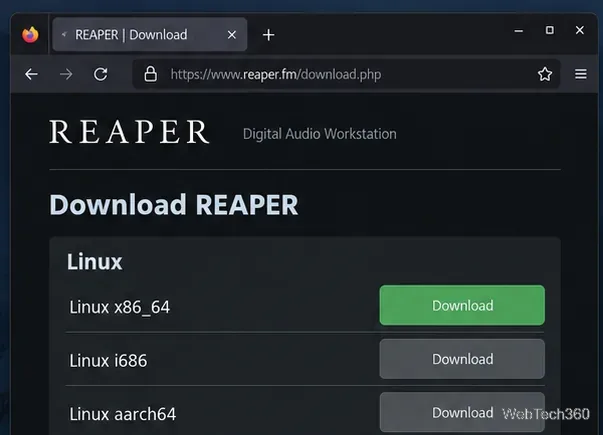Bookmark this page with the star
This screenshot has width=603, height=435.
point(545,74)
